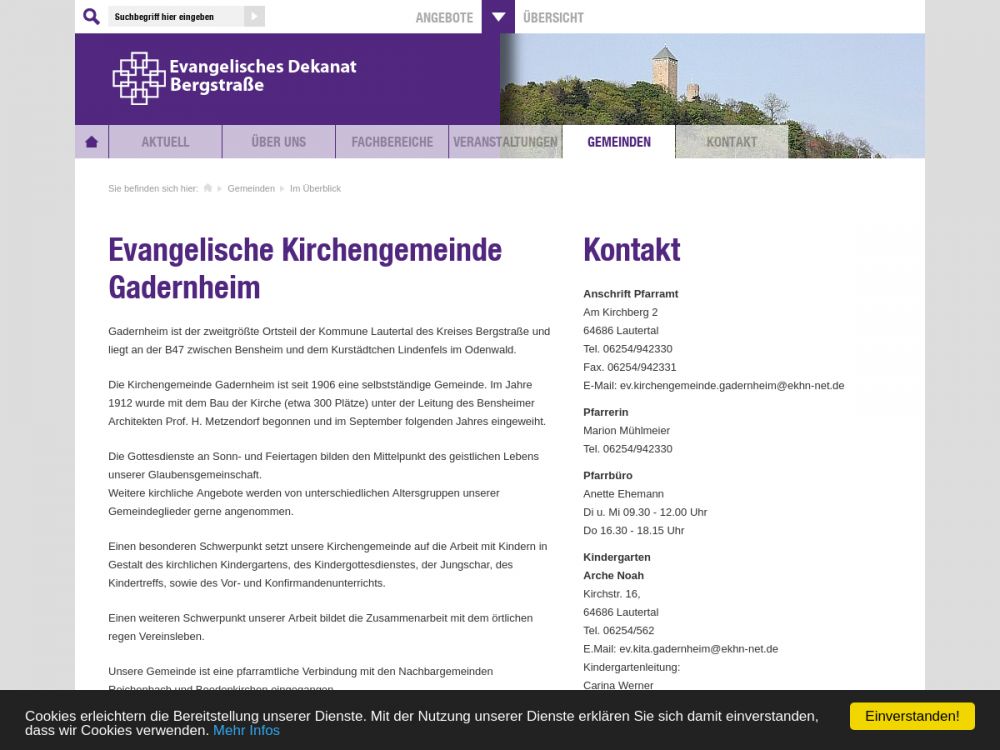Go to the Veranstaltungen tab
1000x750 pixels.
pyautogui.click(x=505, y=142)
